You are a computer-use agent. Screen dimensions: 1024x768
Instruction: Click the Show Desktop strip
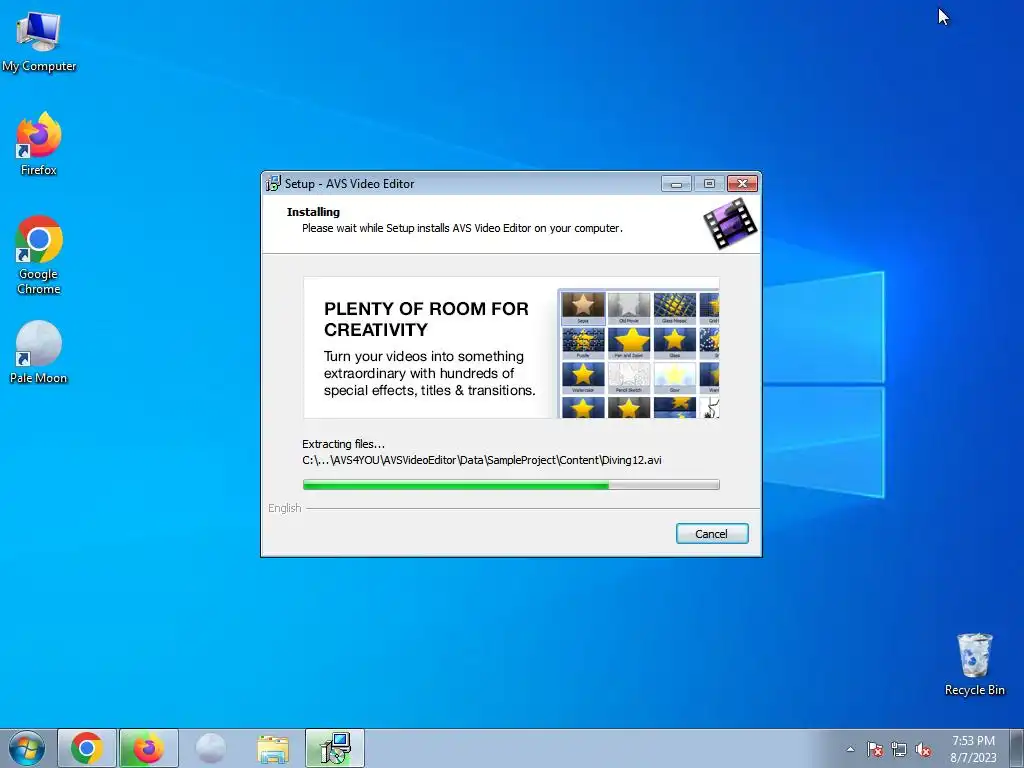(1017, 748)
